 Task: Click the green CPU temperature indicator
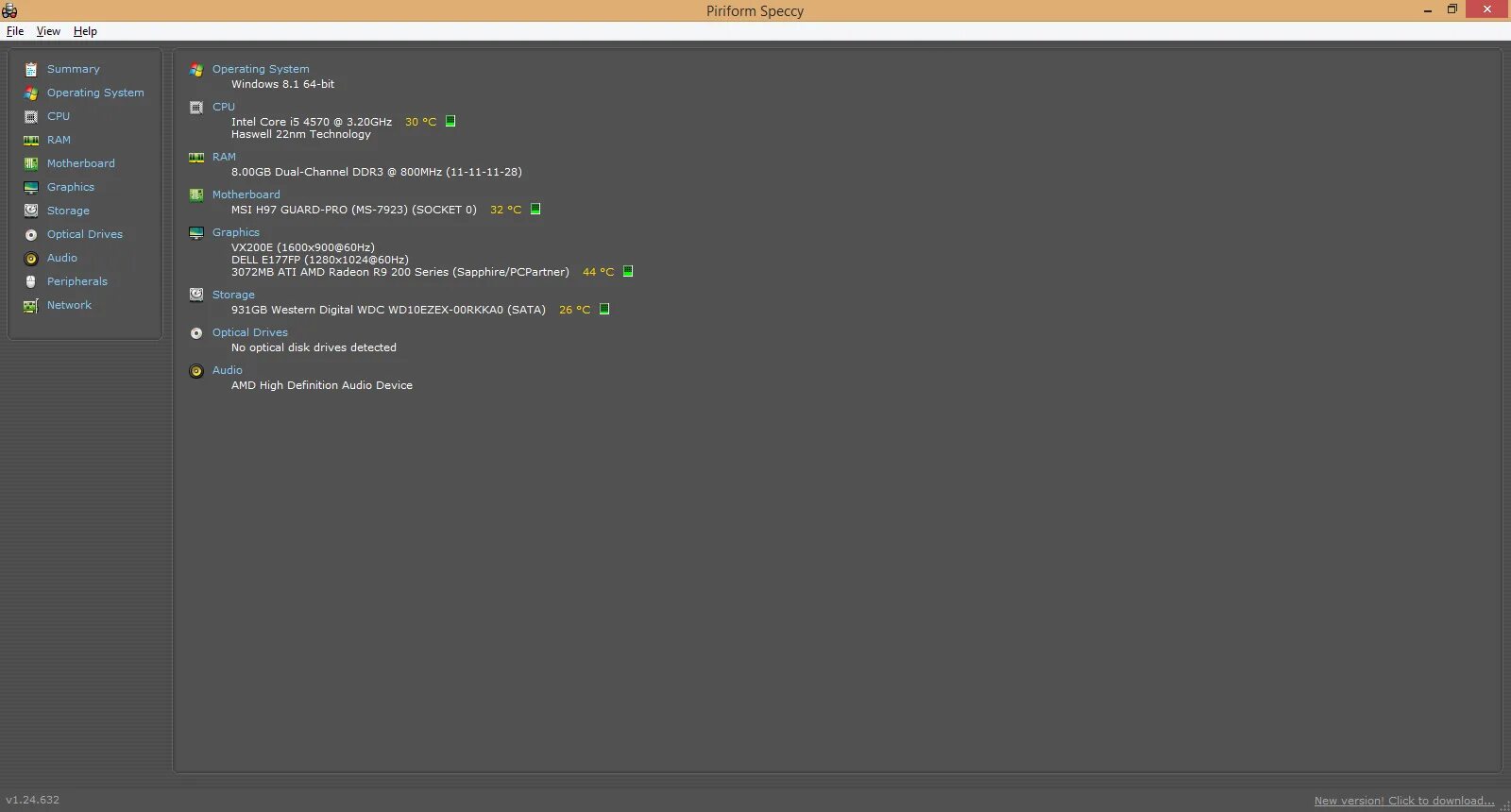click(x=450, y=121)
